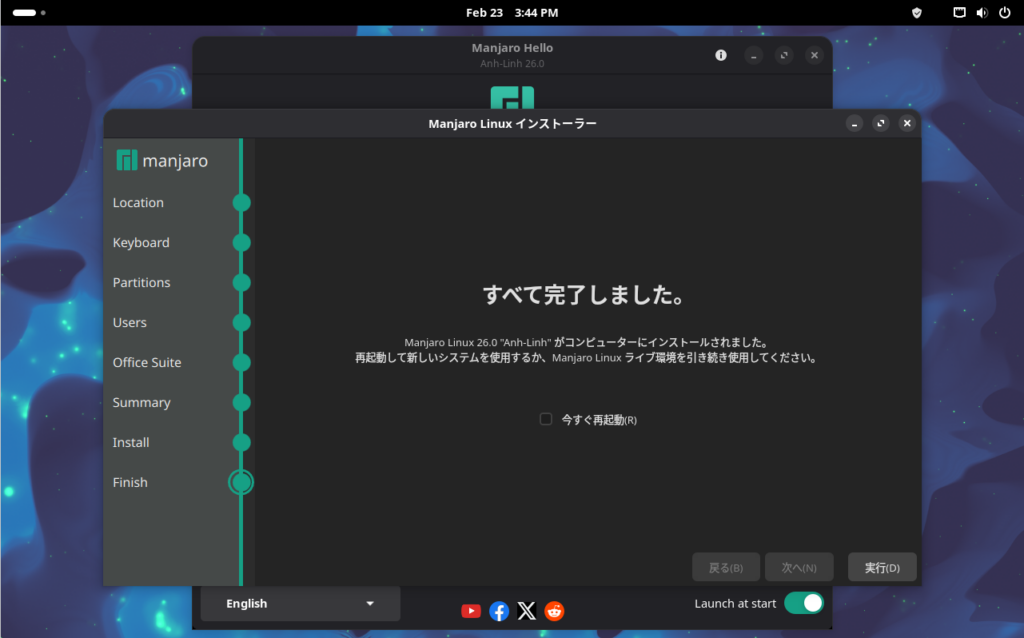Open the X (Twitter) icon link
The image size is (1024, 638).
pyautogui.click(x=527, y=611)
